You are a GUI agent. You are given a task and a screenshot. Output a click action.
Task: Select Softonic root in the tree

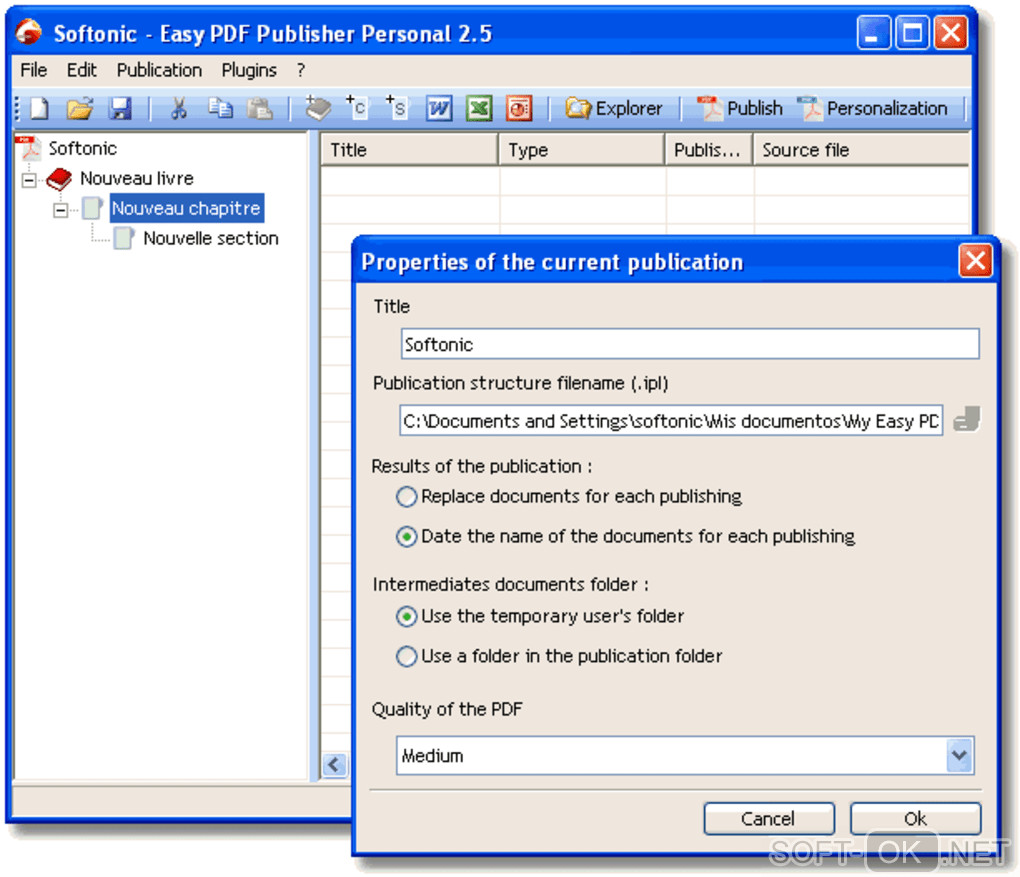83,148
